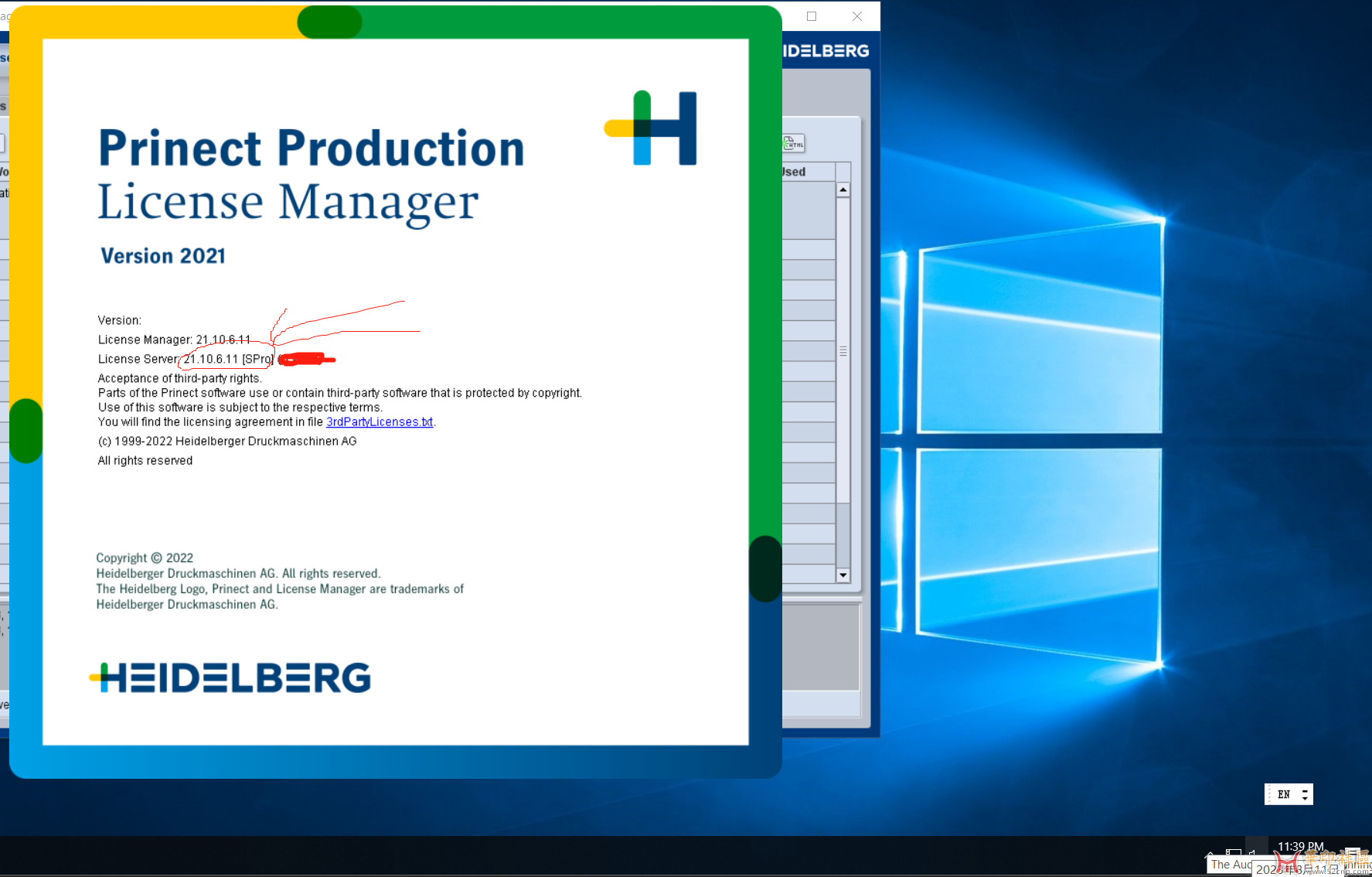Click the Heidelberg H logo icon on splash
The width and height of the screenshot is (1372, 877).
coord(650,128)
